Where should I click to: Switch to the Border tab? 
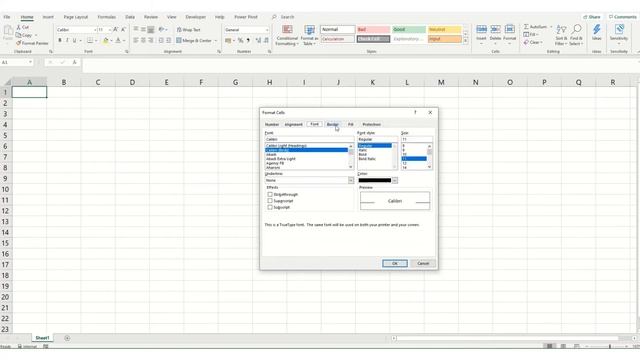point(333,124)
